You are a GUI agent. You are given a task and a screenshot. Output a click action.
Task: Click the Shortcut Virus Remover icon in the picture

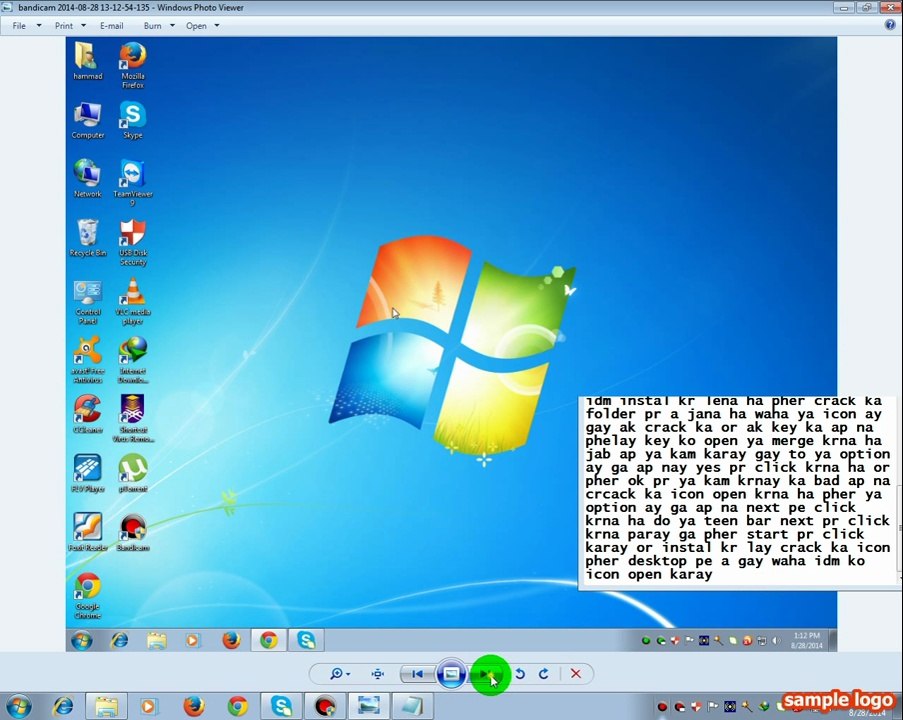click(x=132, y=419)
